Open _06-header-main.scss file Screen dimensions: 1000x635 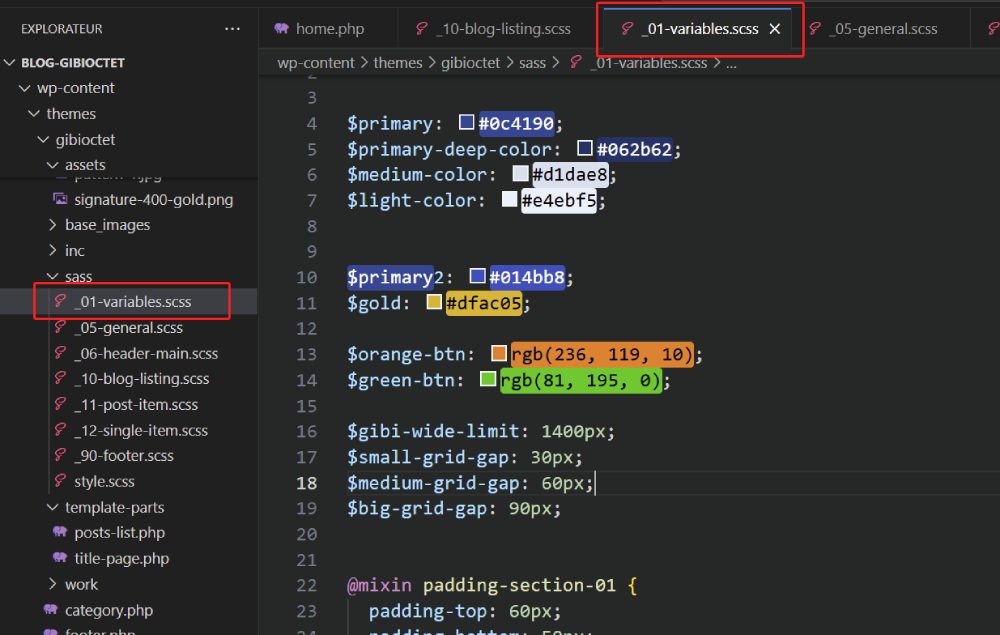coord(146,353)
